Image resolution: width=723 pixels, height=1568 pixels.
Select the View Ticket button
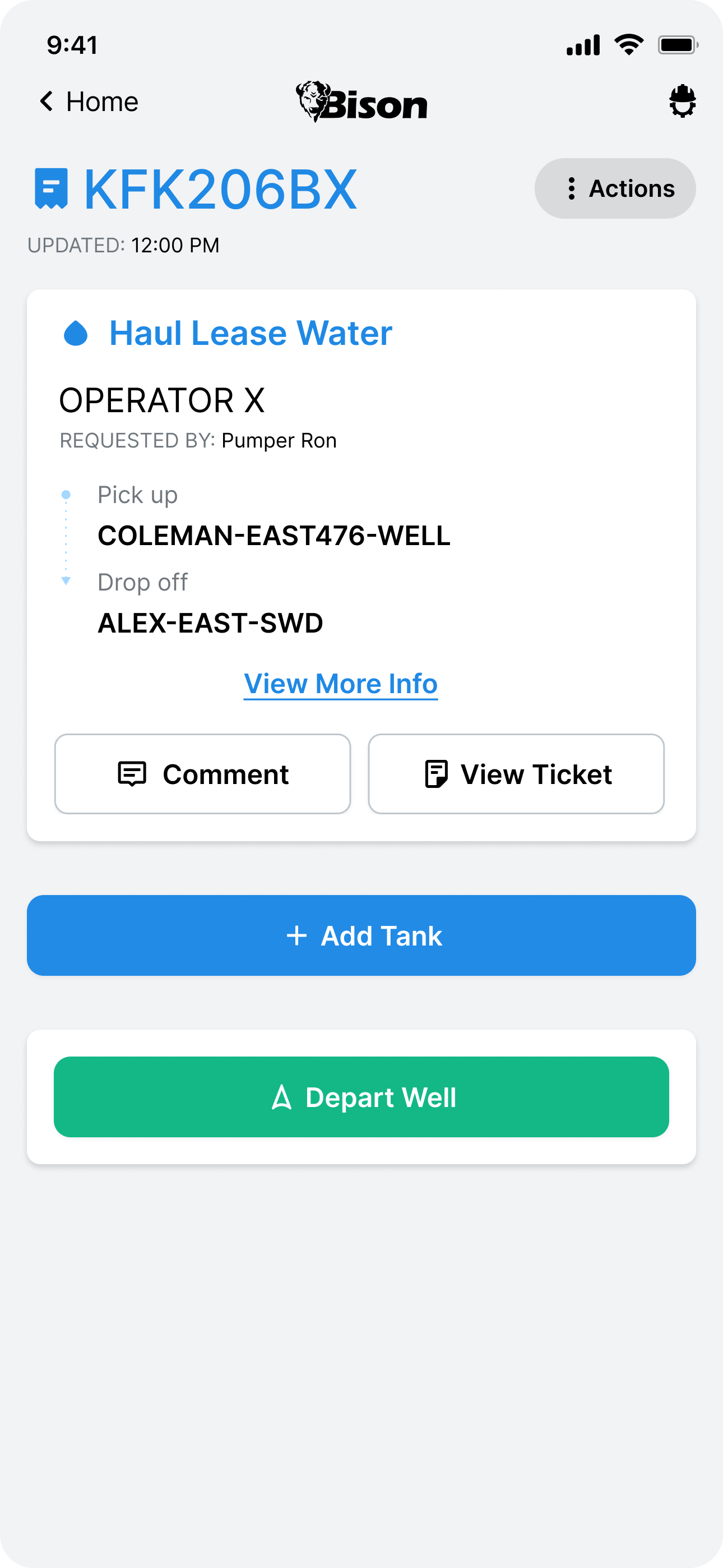tap(516, 774)
